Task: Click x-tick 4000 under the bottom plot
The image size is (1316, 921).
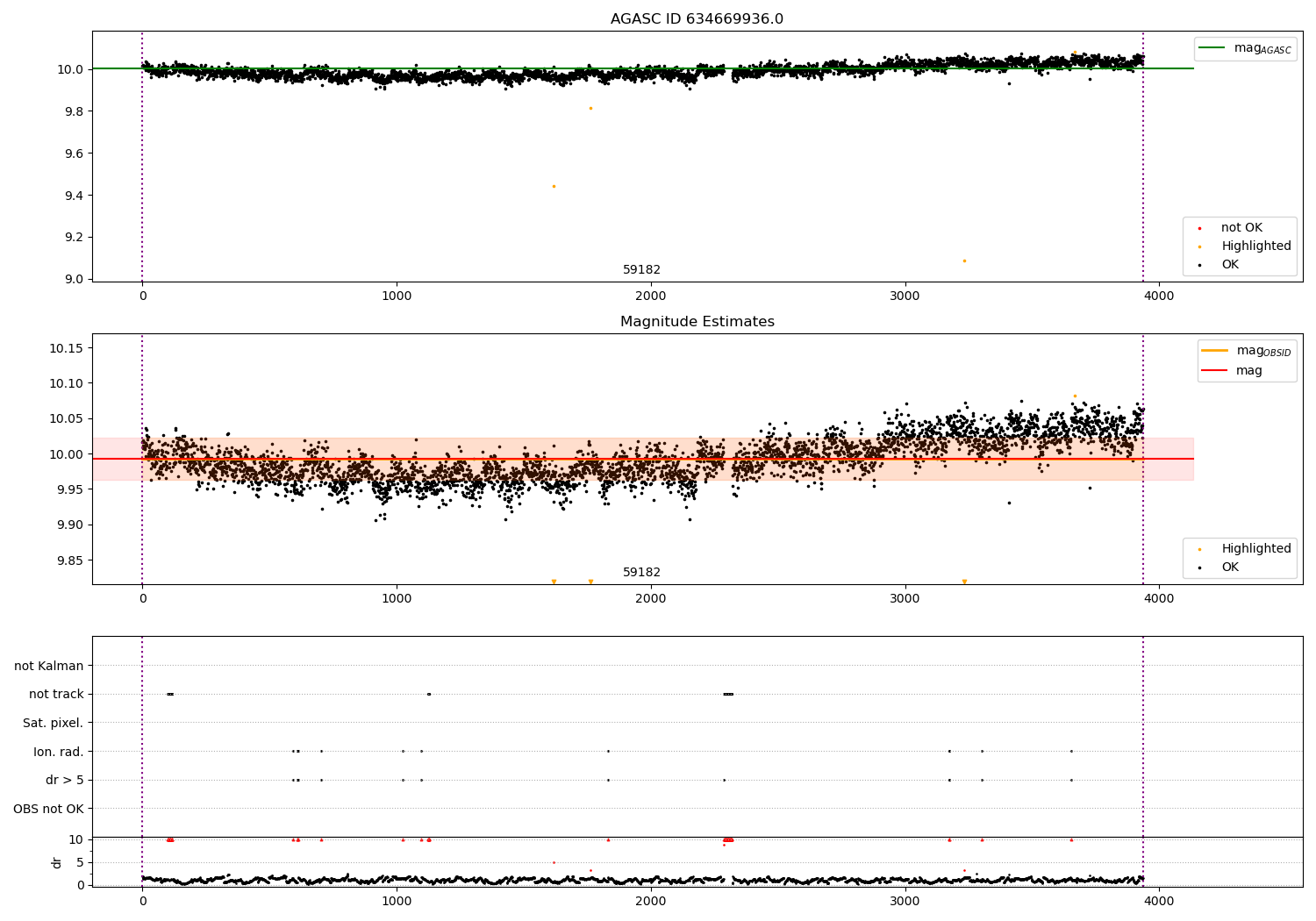Action: tap(1159, 902)
